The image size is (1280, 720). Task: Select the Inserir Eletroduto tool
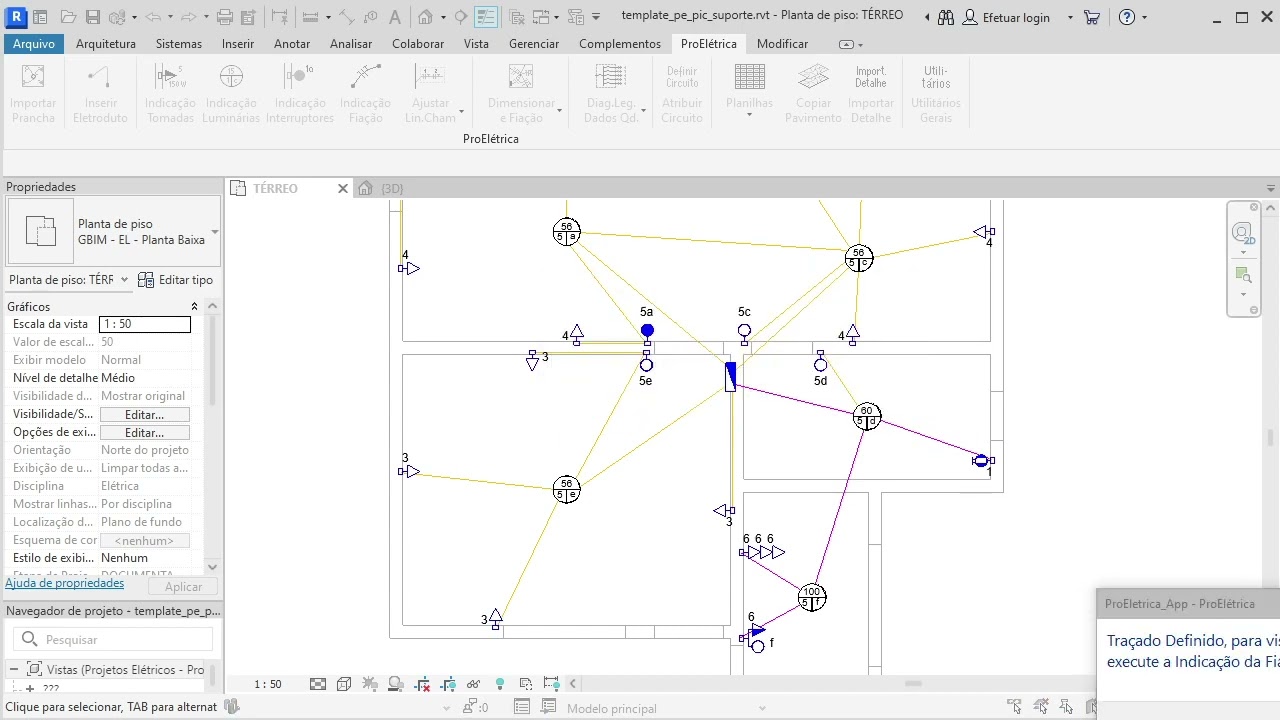(100, 93)
